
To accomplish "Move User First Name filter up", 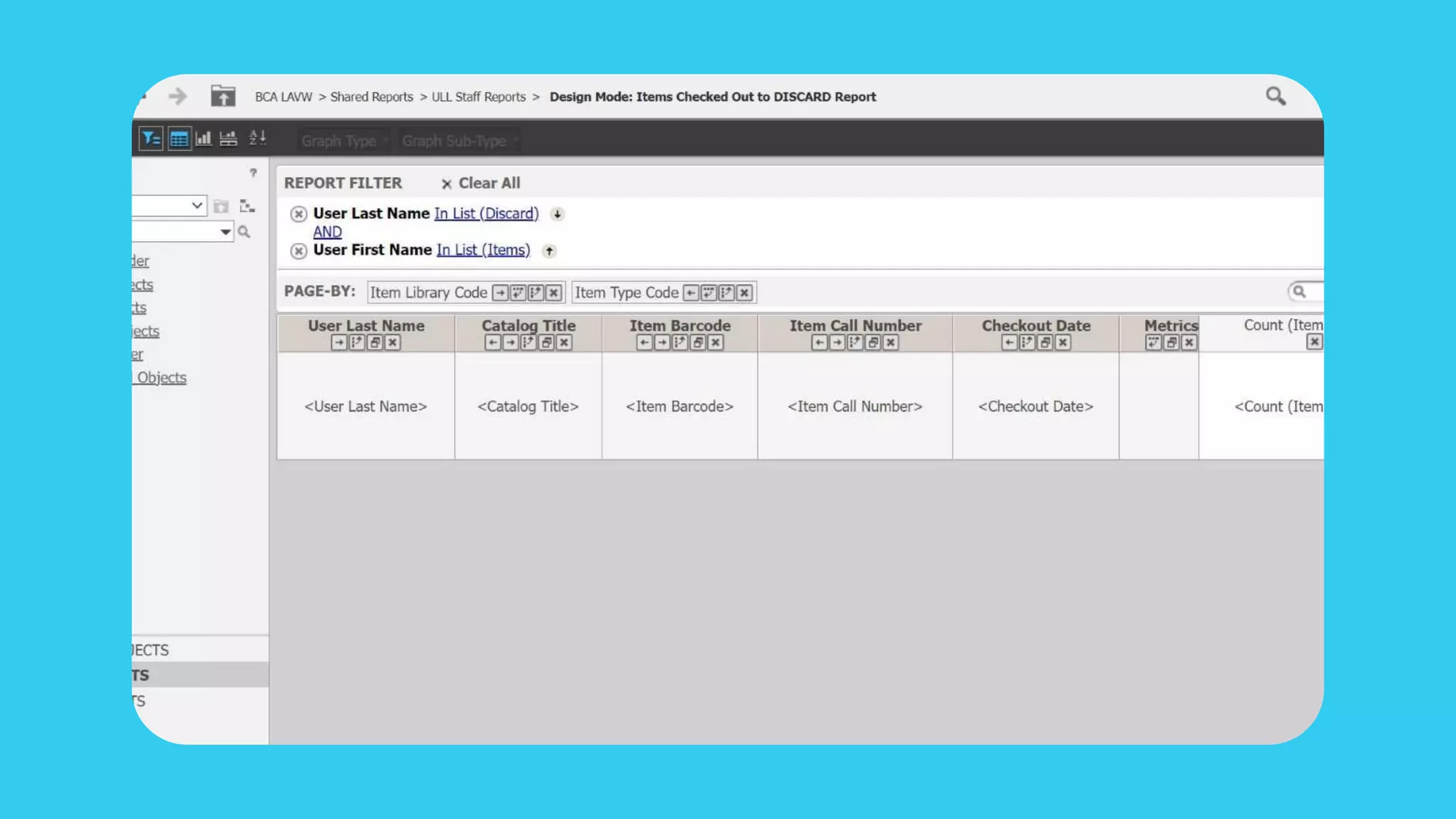I will point(549,251).
